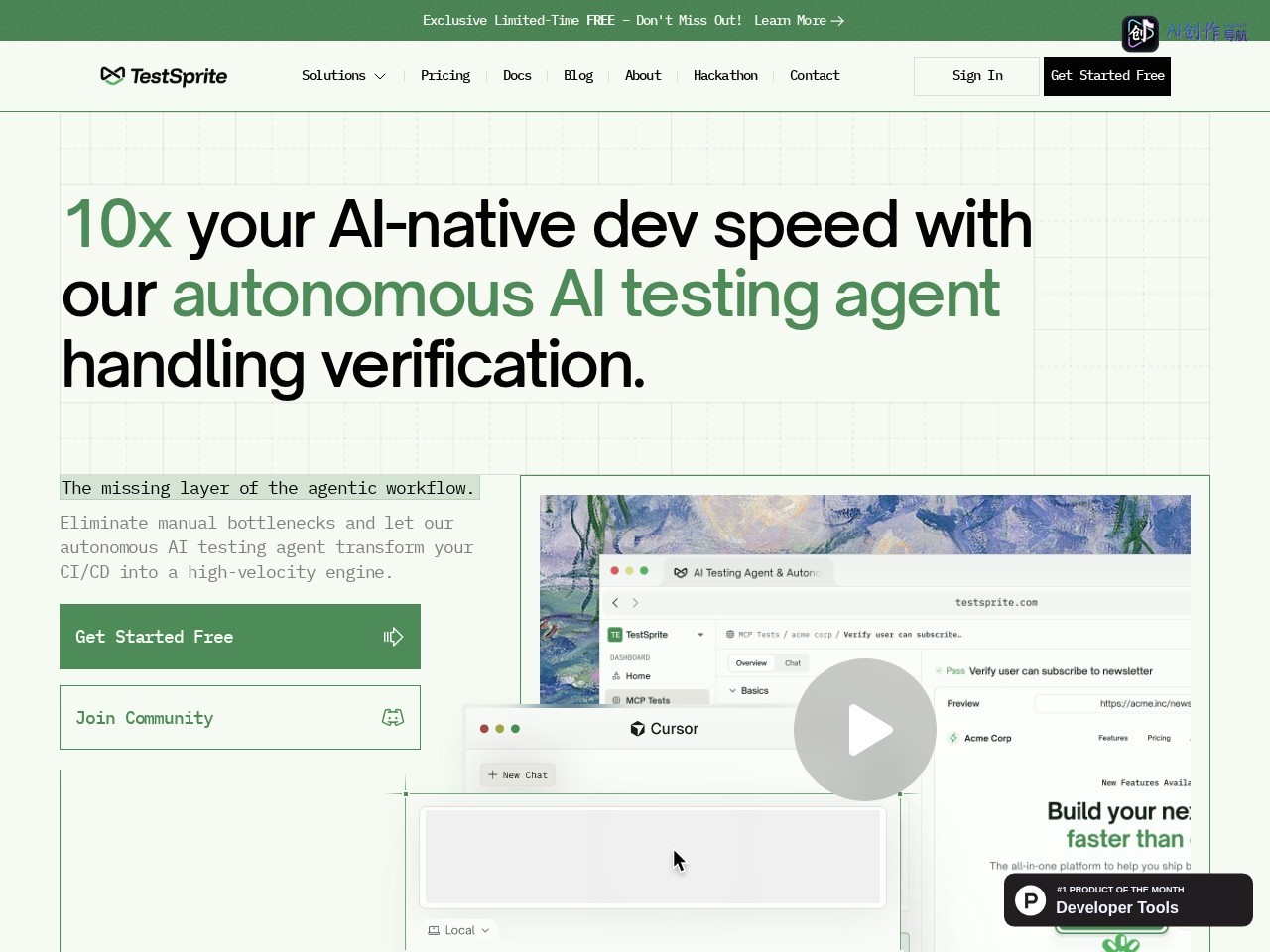Click the MCP Tests icon in demo sidebar
This screenshot has width=1270, height=952.
pos(616,700)
